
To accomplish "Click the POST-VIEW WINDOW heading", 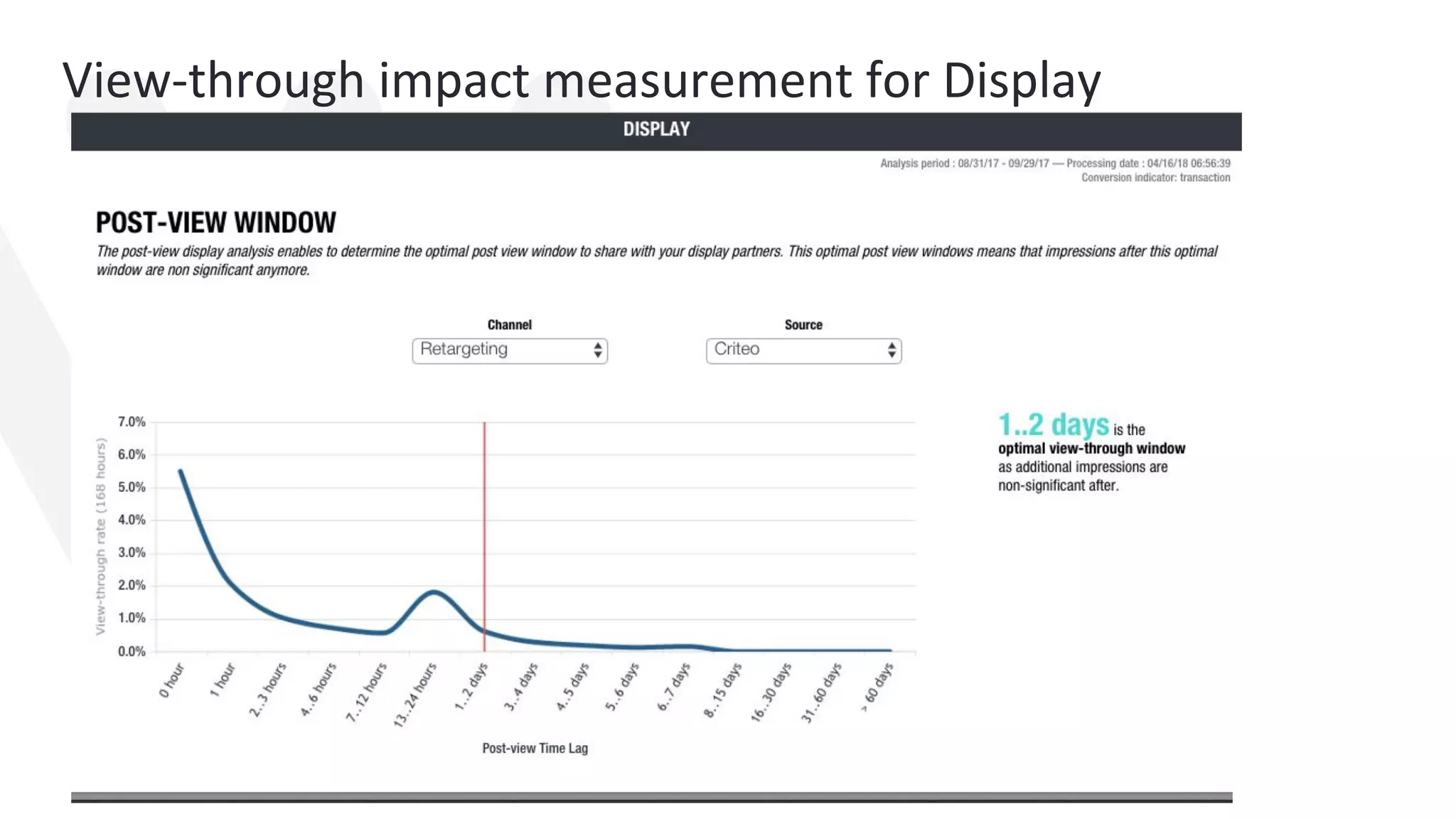I will [216, 223].
